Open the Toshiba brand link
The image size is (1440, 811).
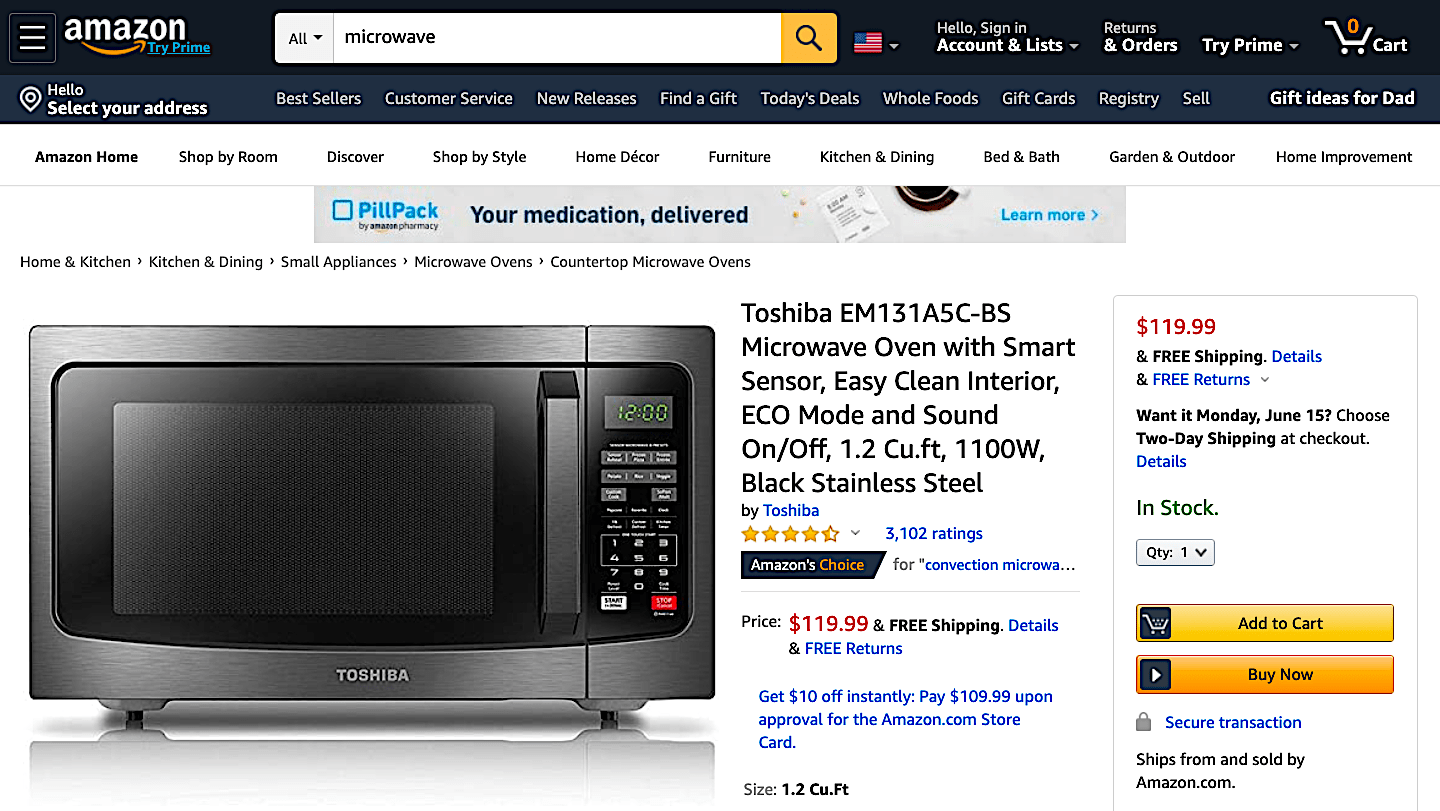click(791, 510)
